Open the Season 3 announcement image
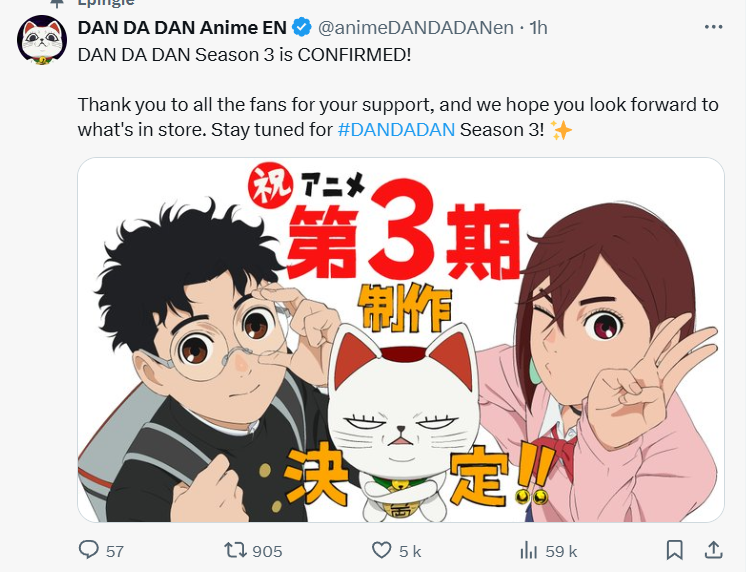This screenshot has width=751, height=572. [x=401, y=340]
